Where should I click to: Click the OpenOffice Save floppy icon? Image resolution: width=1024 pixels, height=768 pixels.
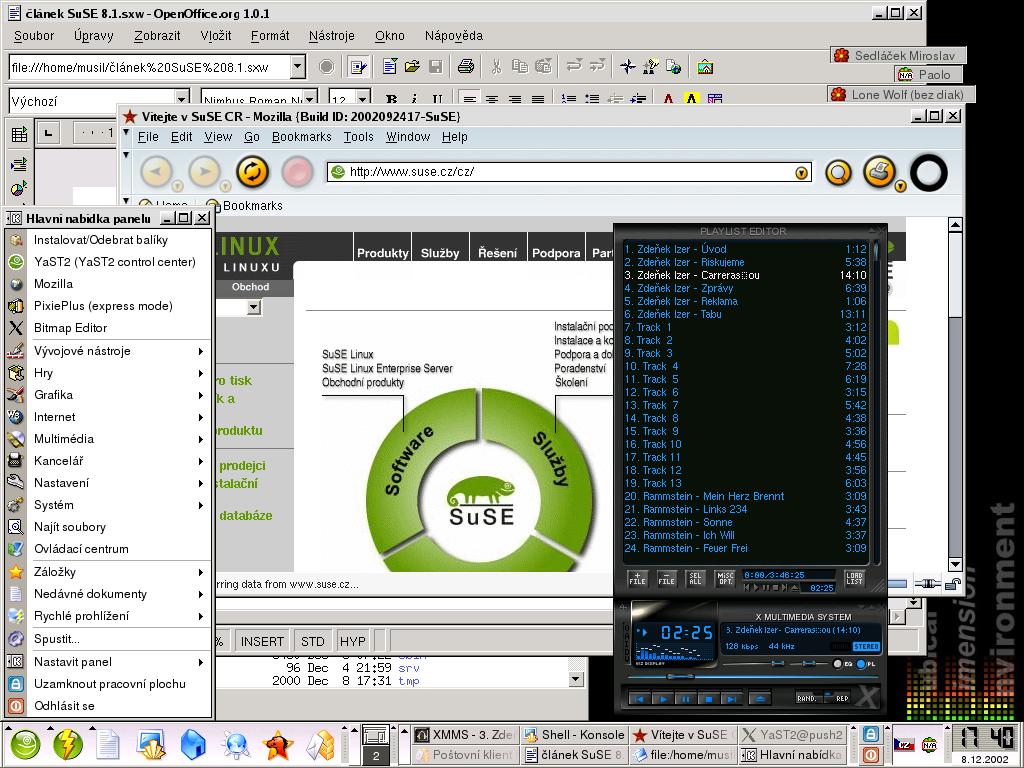coord(436,67)
